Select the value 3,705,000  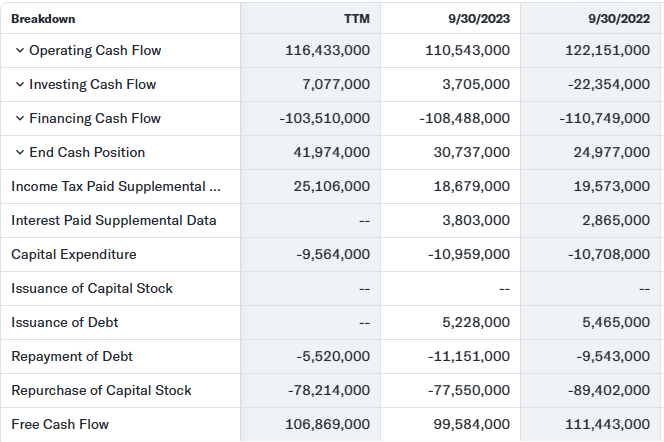[x=476, y=84]
